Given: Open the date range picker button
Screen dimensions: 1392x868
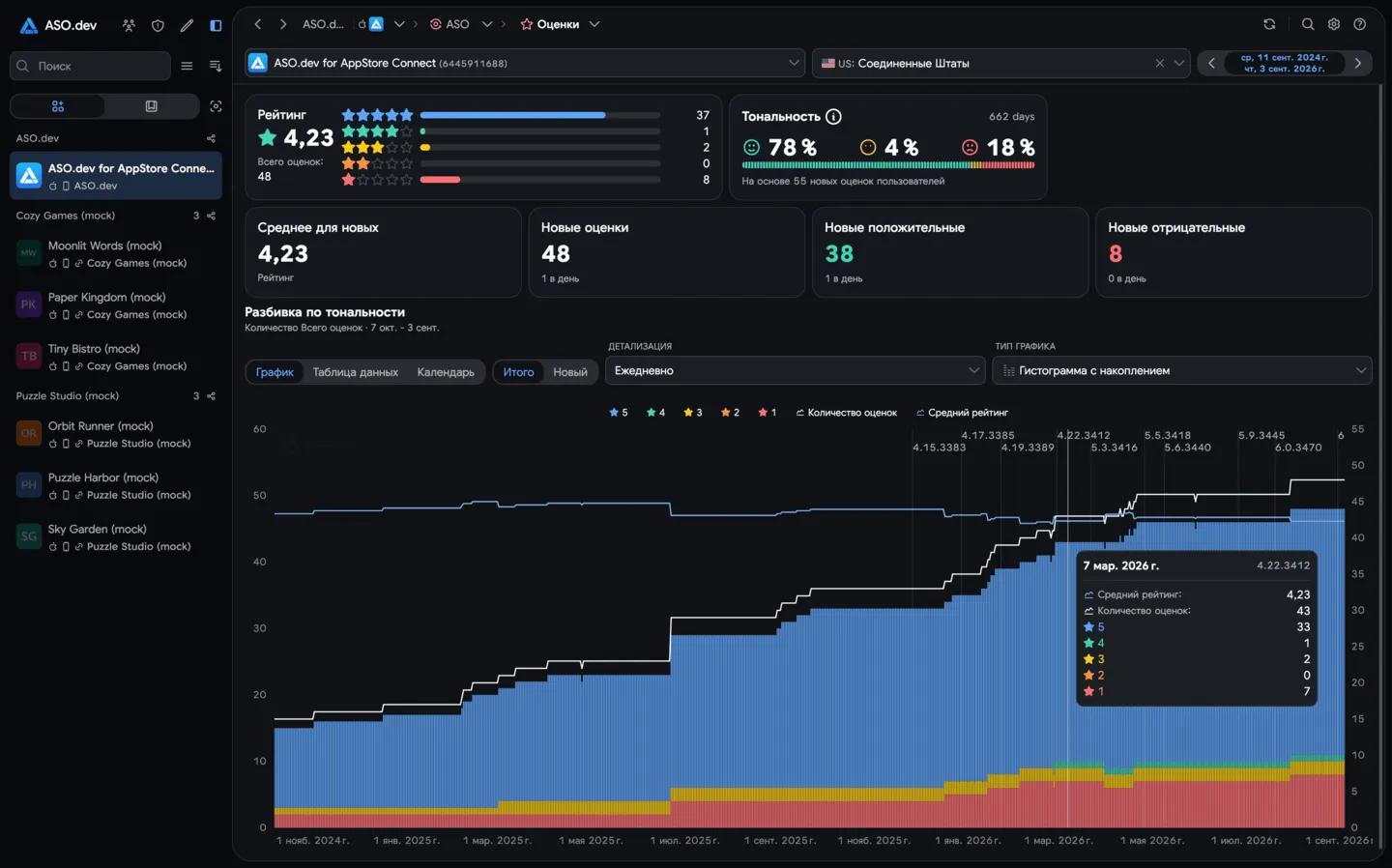Looking at the screenshot, I should tap(1285, 63).
